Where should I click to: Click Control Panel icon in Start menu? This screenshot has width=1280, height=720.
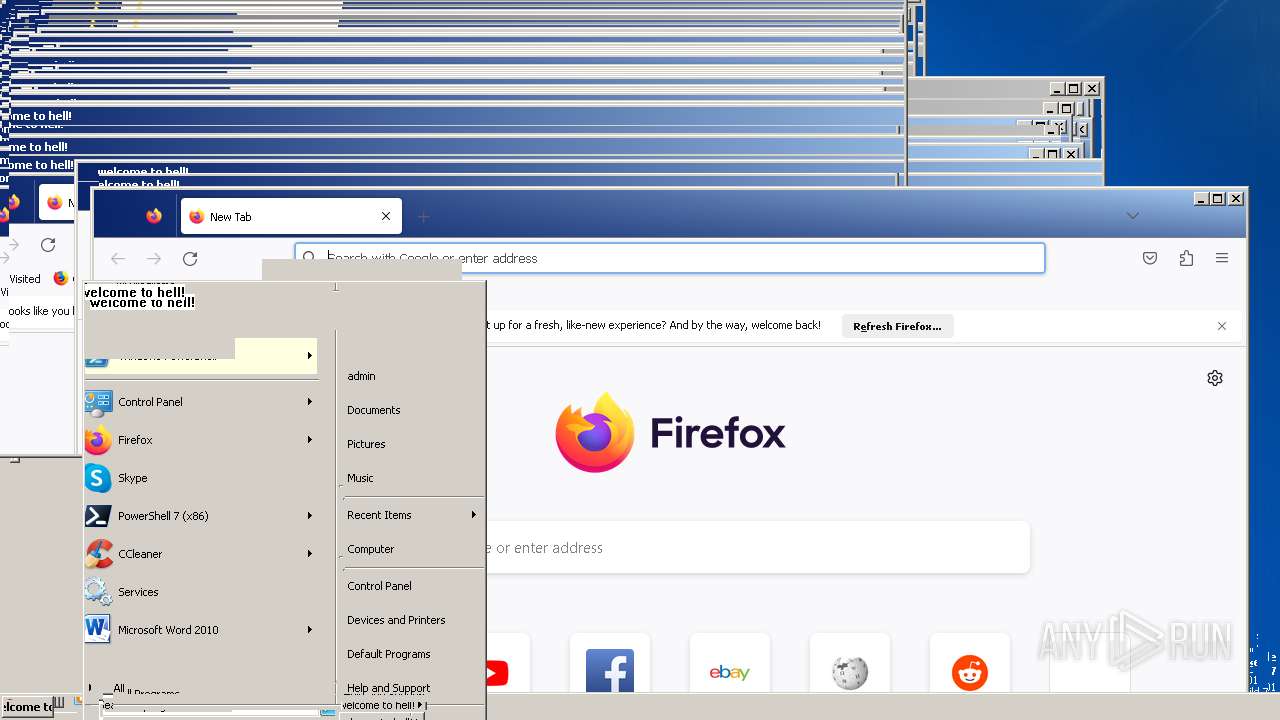coord(98,402)
